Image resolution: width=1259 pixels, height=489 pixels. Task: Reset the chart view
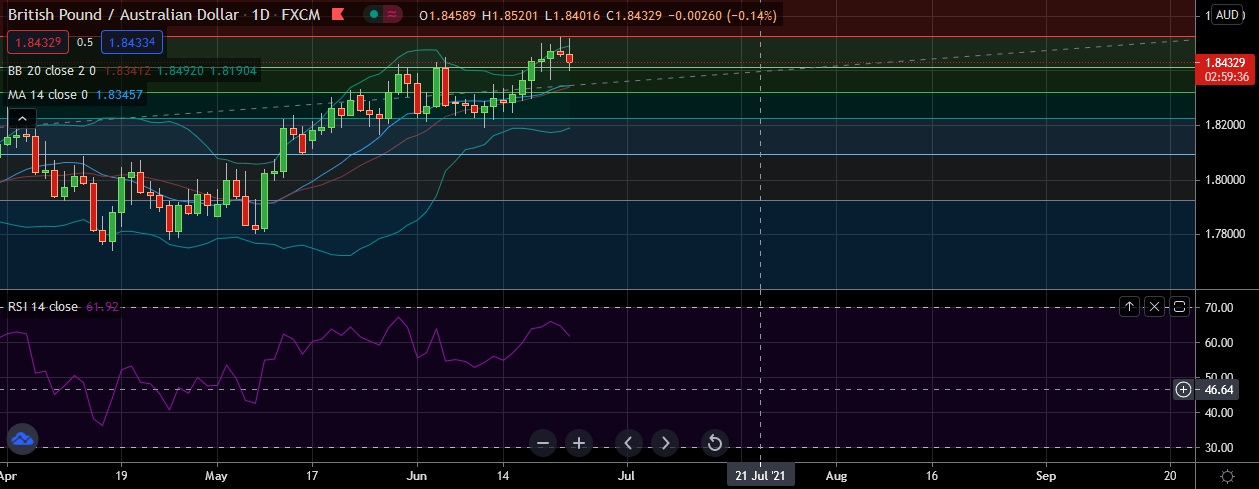click(x=714, y=442)
